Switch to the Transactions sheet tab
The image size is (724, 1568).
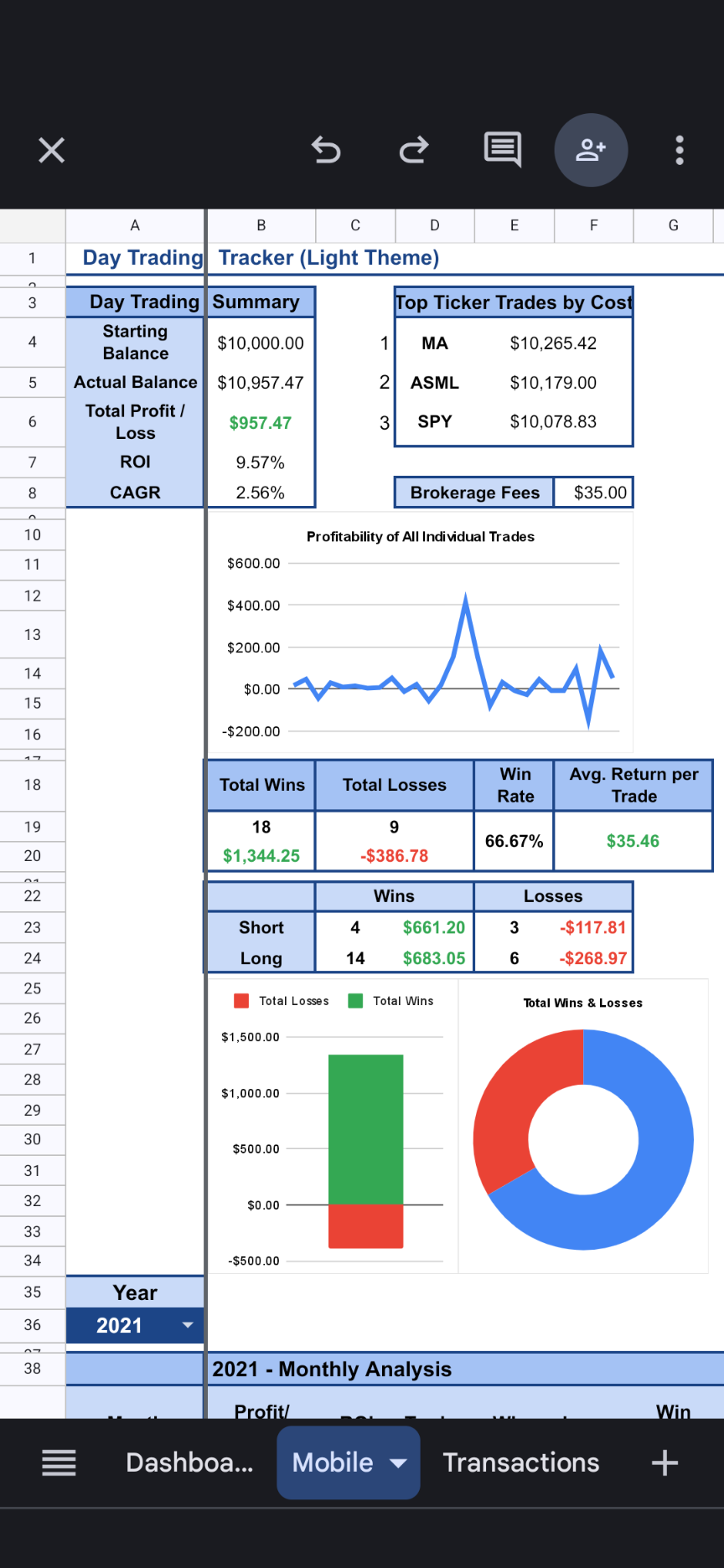(x=520, y=1462)
